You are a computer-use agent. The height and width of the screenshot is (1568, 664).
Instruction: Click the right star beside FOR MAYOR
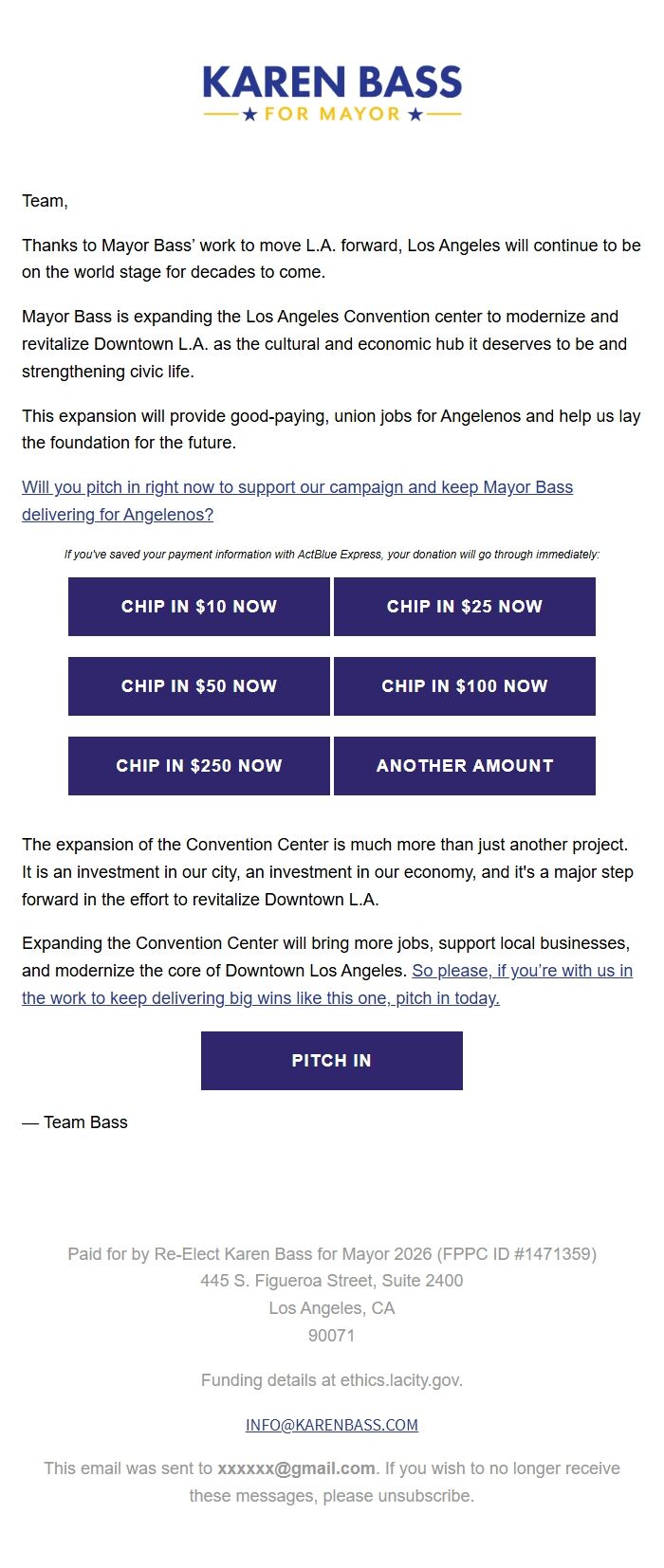415,115
